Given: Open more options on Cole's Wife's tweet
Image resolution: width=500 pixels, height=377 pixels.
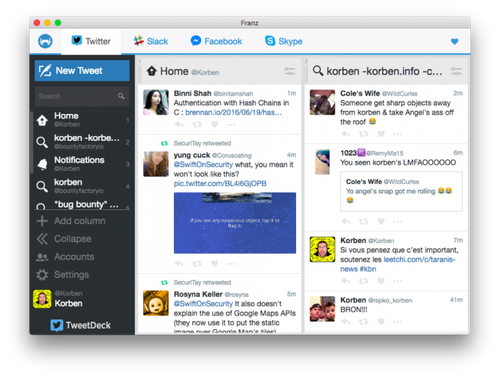Looking at the screenshot, I should click(398, 134).
